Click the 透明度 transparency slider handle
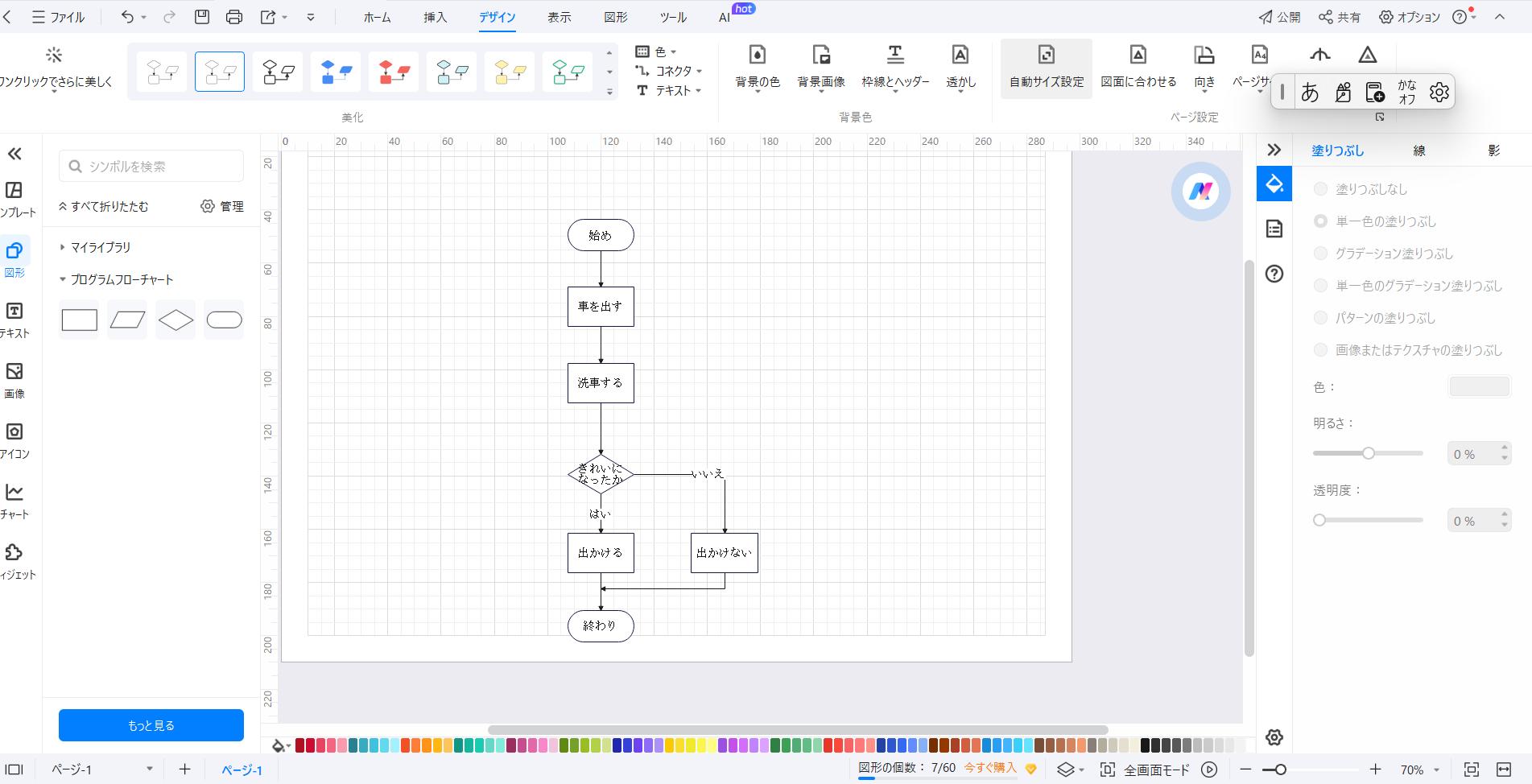Viewport: 1532px width, 784px height. coord(1319,520)
